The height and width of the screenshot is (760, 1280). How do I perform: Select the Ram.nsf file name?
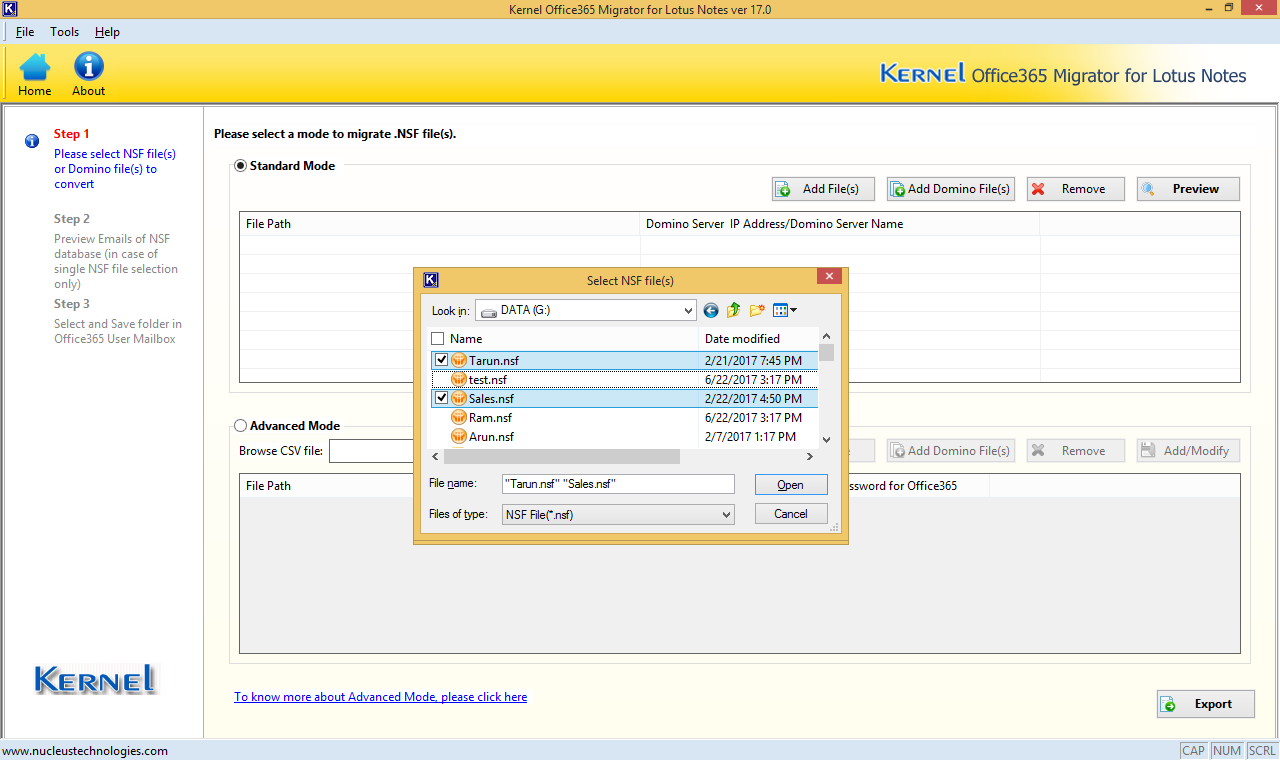click(490, 418)
